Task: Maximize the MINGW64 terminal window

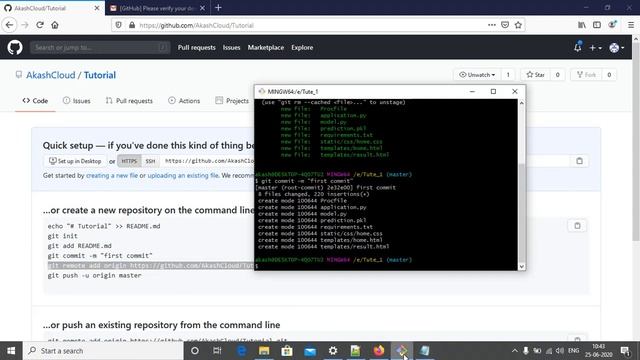Action: [x=493, y=91]
